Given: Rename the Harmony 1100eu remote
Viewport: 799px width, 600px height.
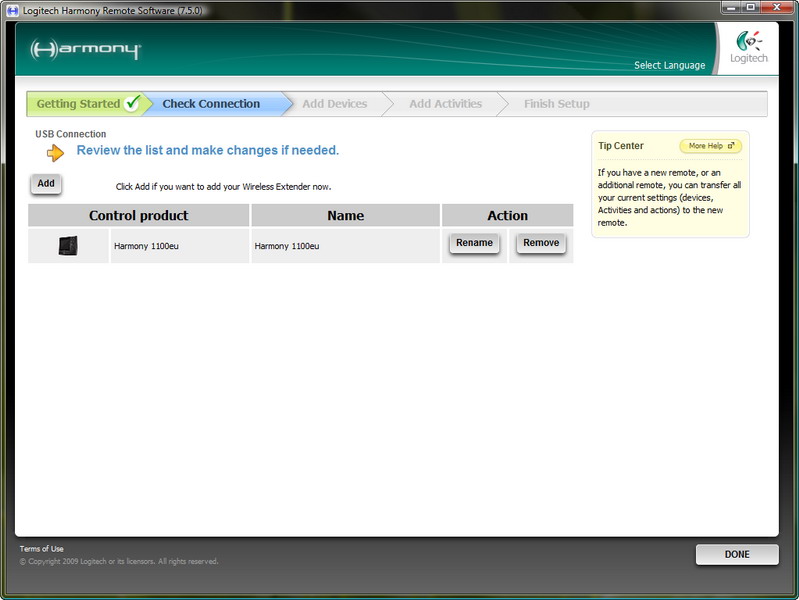Looking at the screenshot, I should (474, 243).
